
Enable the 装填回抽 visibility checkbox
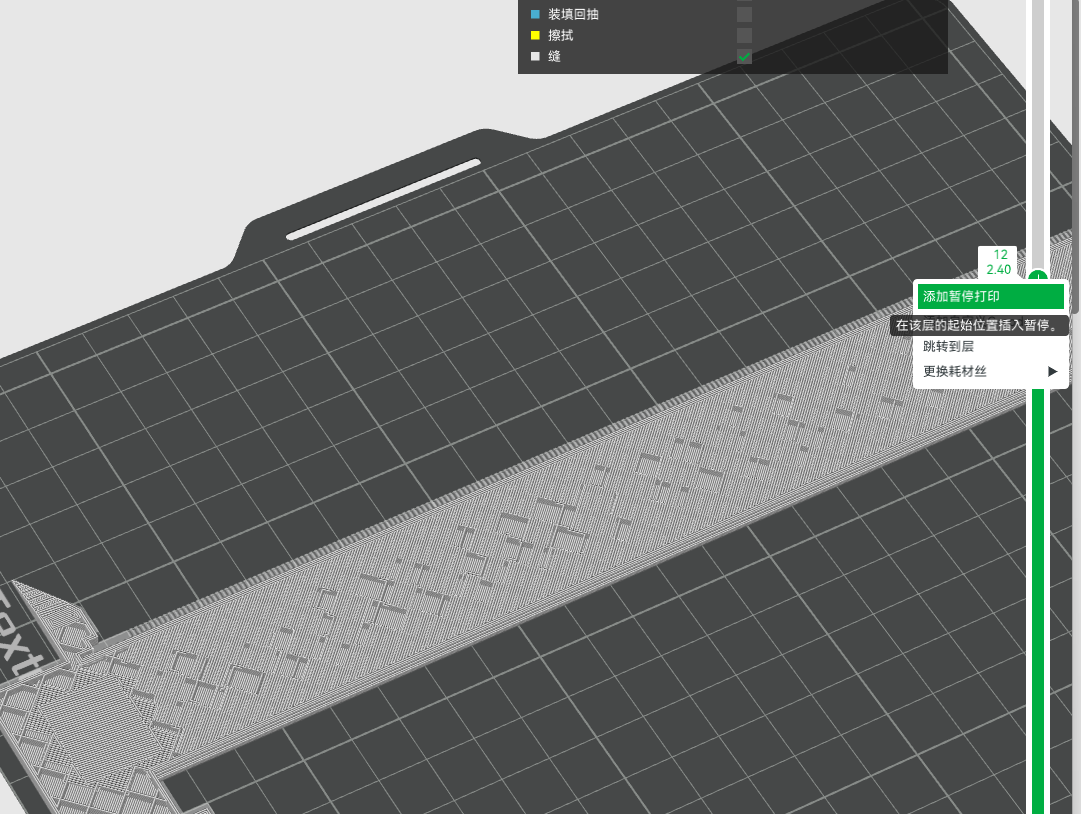[x=744, y=14]
